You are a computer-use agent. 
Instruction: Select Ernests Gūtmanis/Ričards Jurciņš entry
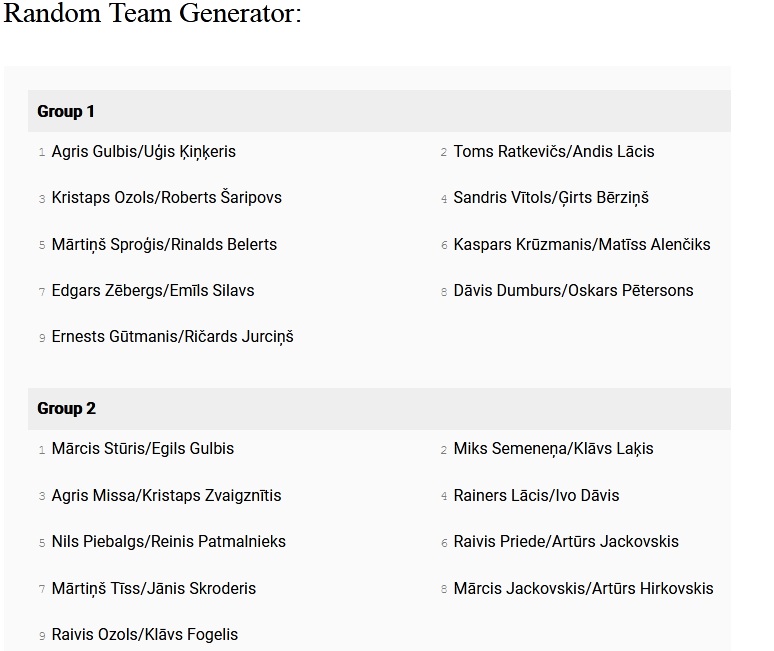coord(172,337)
